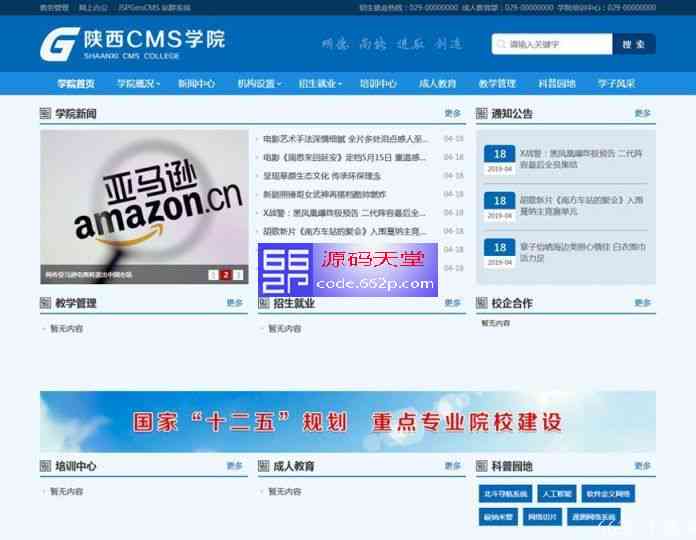Click the 陕西CMS学院 logo
The height and width of the screenshot is (540, 696).
coord(132,43)
